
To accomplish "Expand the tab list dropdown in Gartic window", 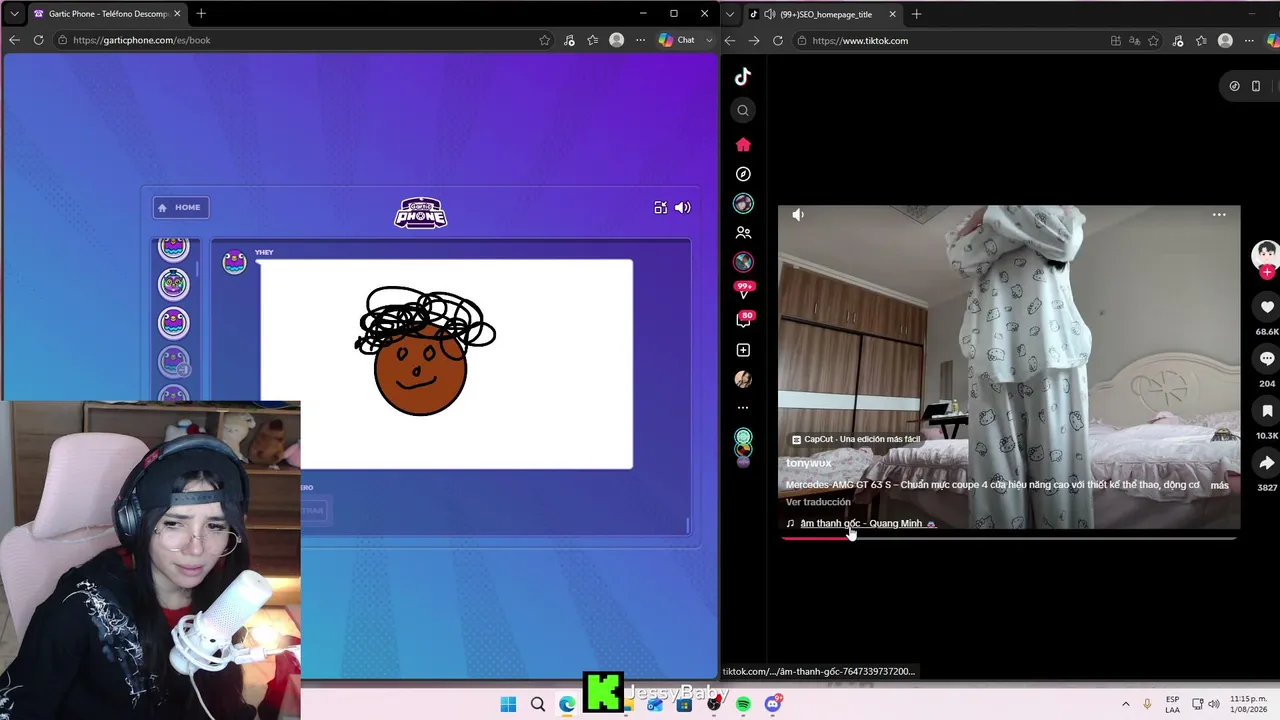I will (x=14, y=14).
